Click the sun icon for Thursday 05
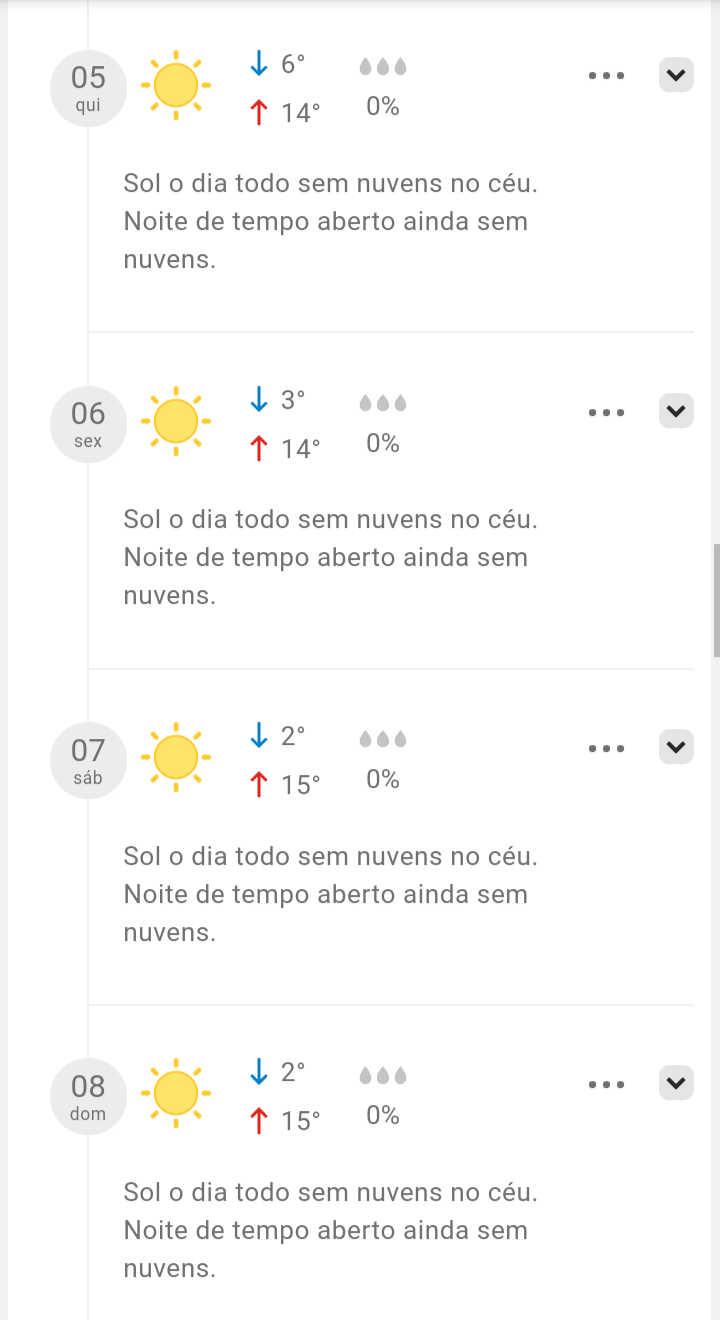Viewport: 720px width, 1320px height. [x=176, y=85]
